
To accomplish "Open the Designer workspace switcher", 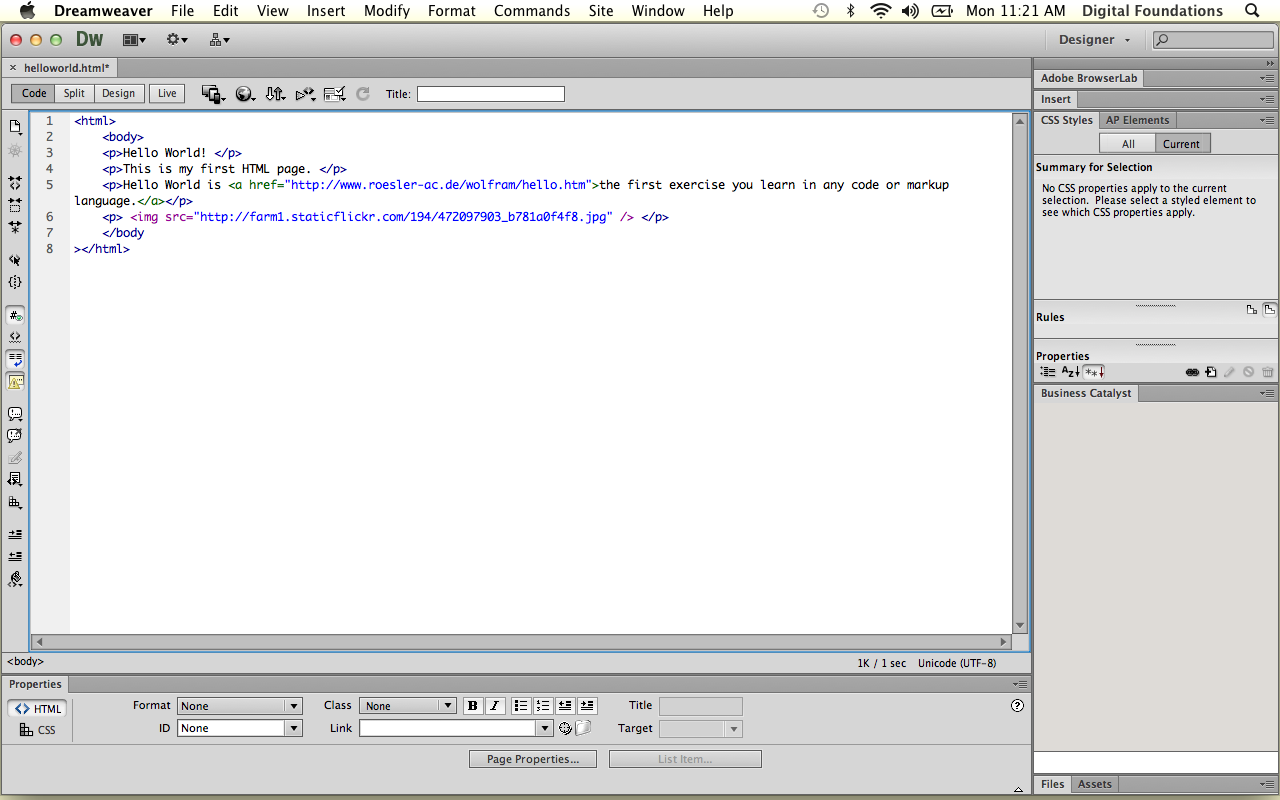I will [1094, 40].
